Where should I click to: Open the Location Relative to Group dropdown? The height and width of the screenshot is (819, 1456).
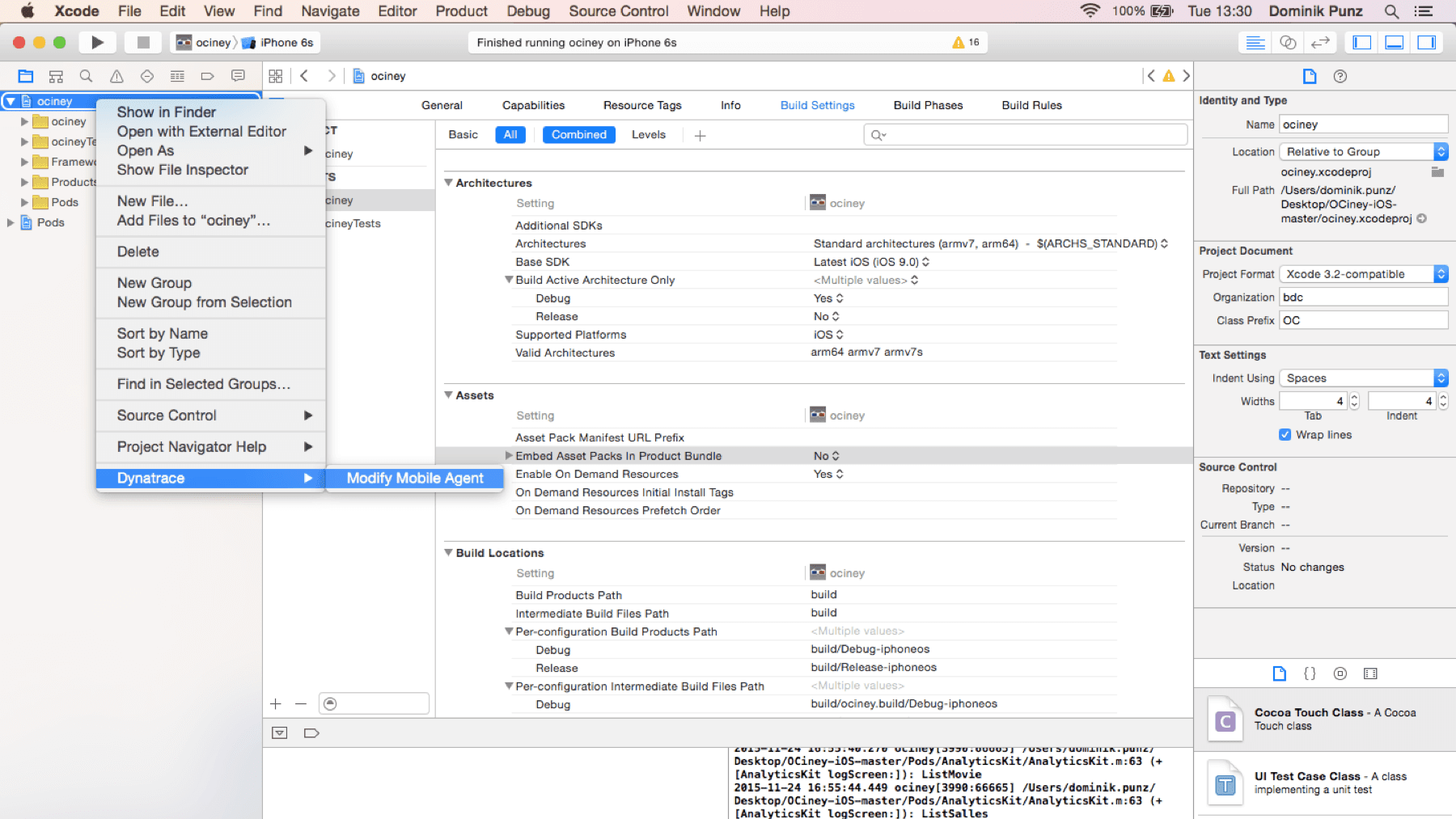tap(1364, 152)
